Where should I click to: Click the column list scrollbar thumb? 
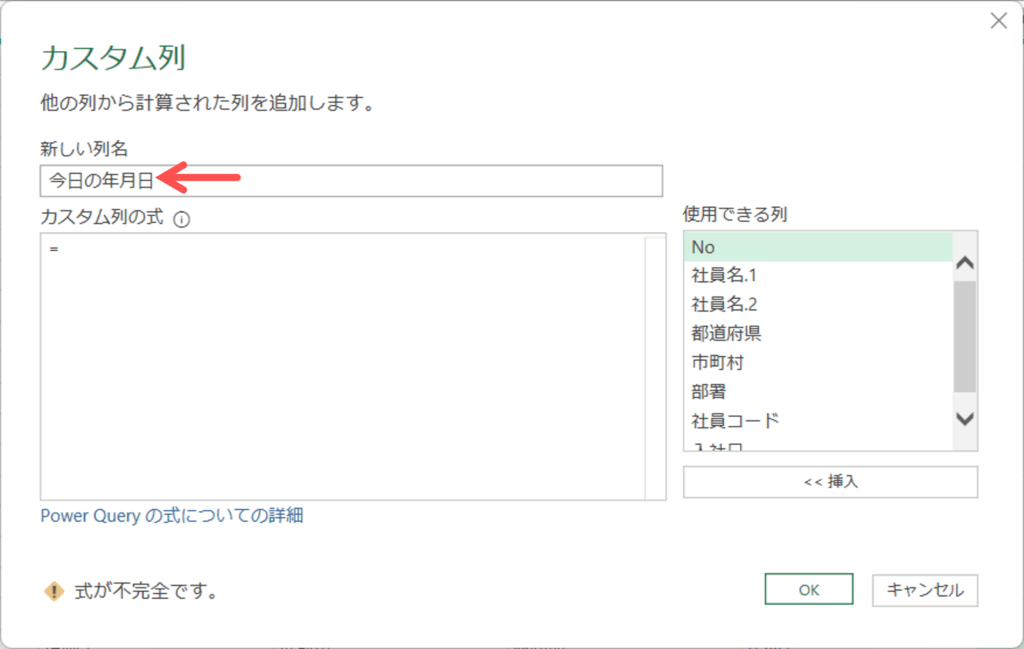(x=964, y=336)
